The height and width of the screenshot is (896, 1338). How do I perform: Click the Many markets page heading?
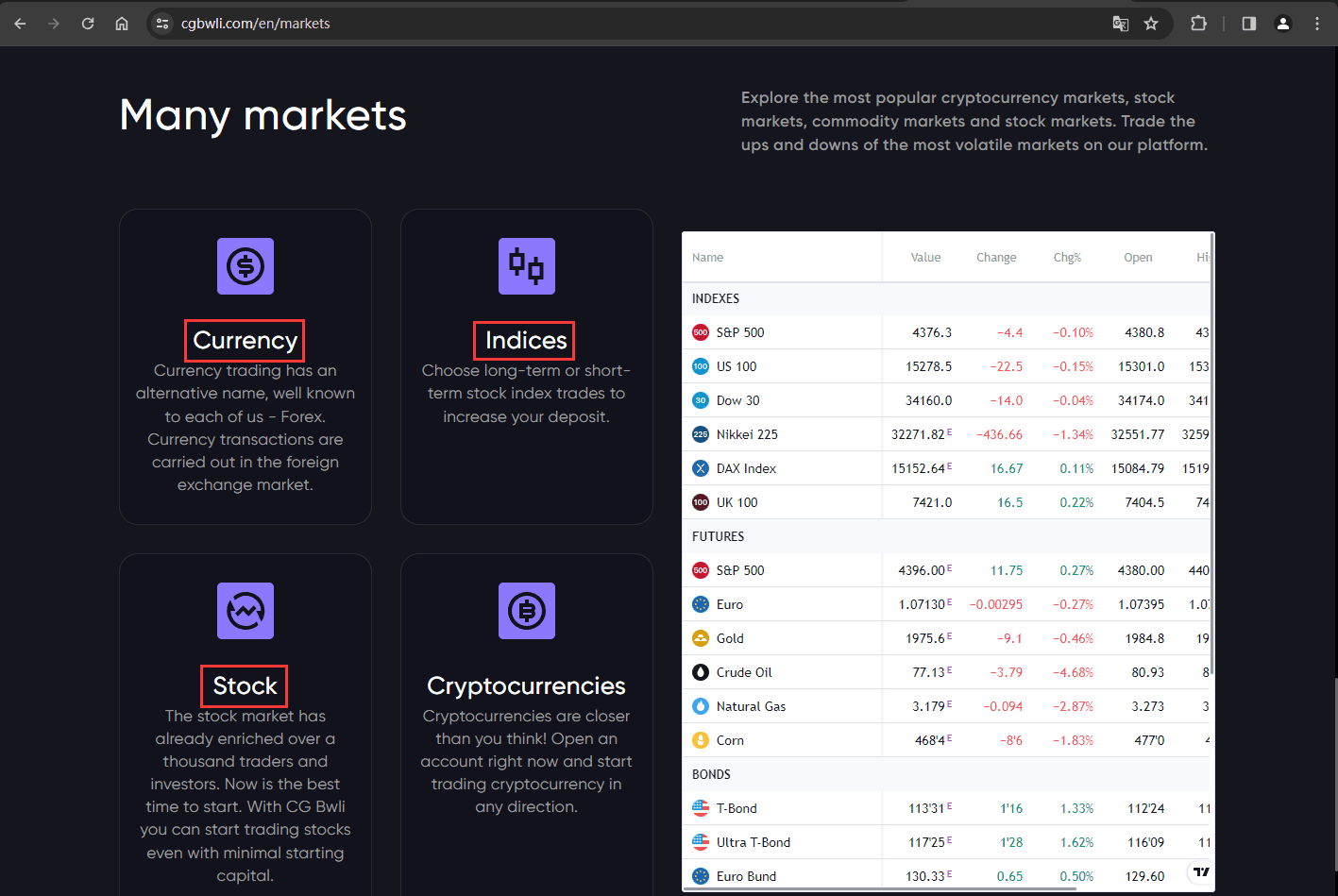[263, 115]
